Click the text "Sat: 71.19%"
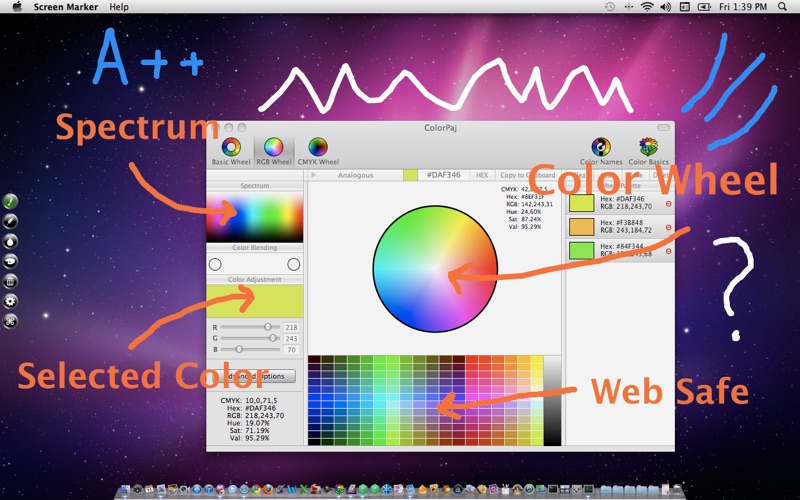The height and width of the screenshot is (500, 800). click(249, 431)
